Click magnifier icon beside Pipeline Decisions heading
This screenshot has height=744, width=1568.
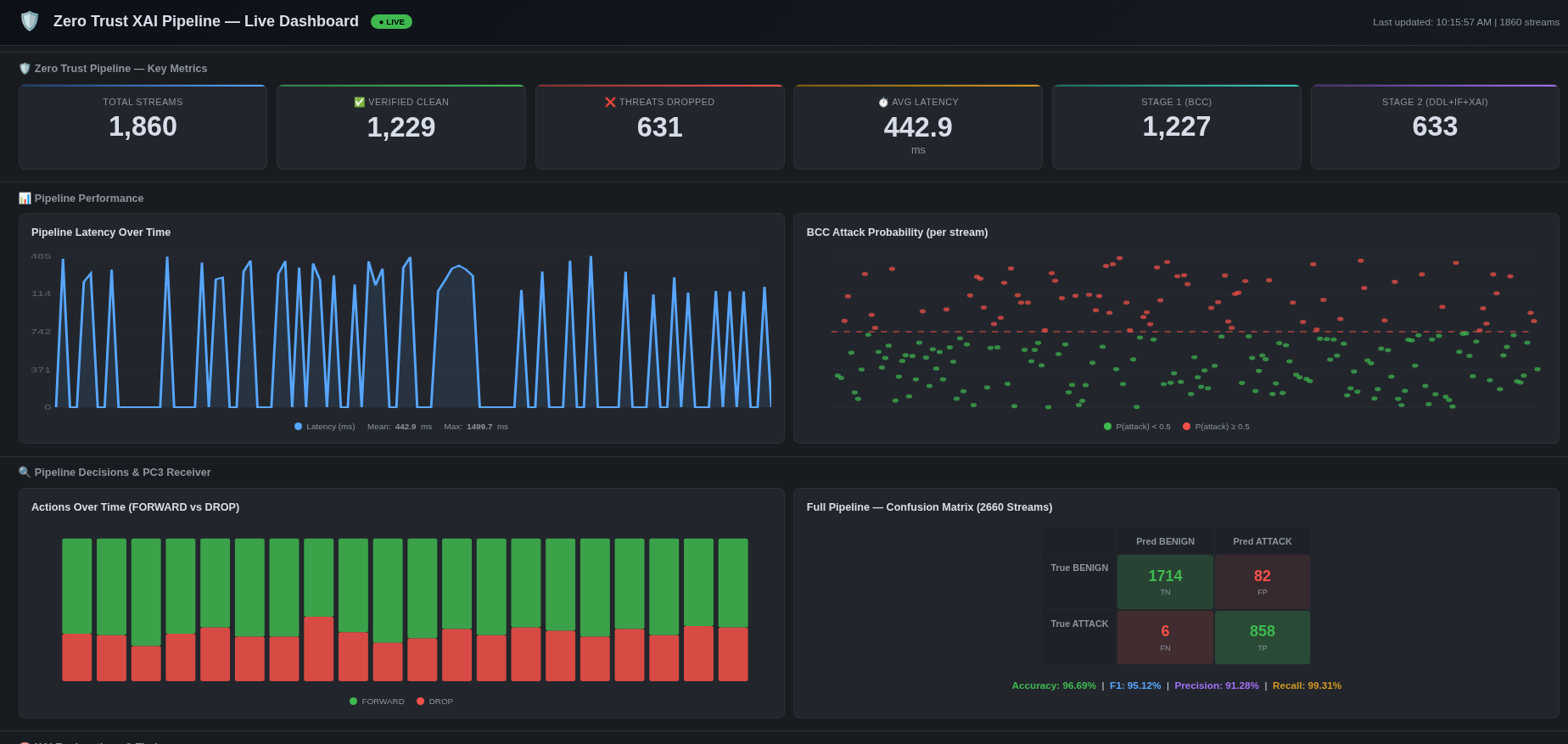coord(25,473)
